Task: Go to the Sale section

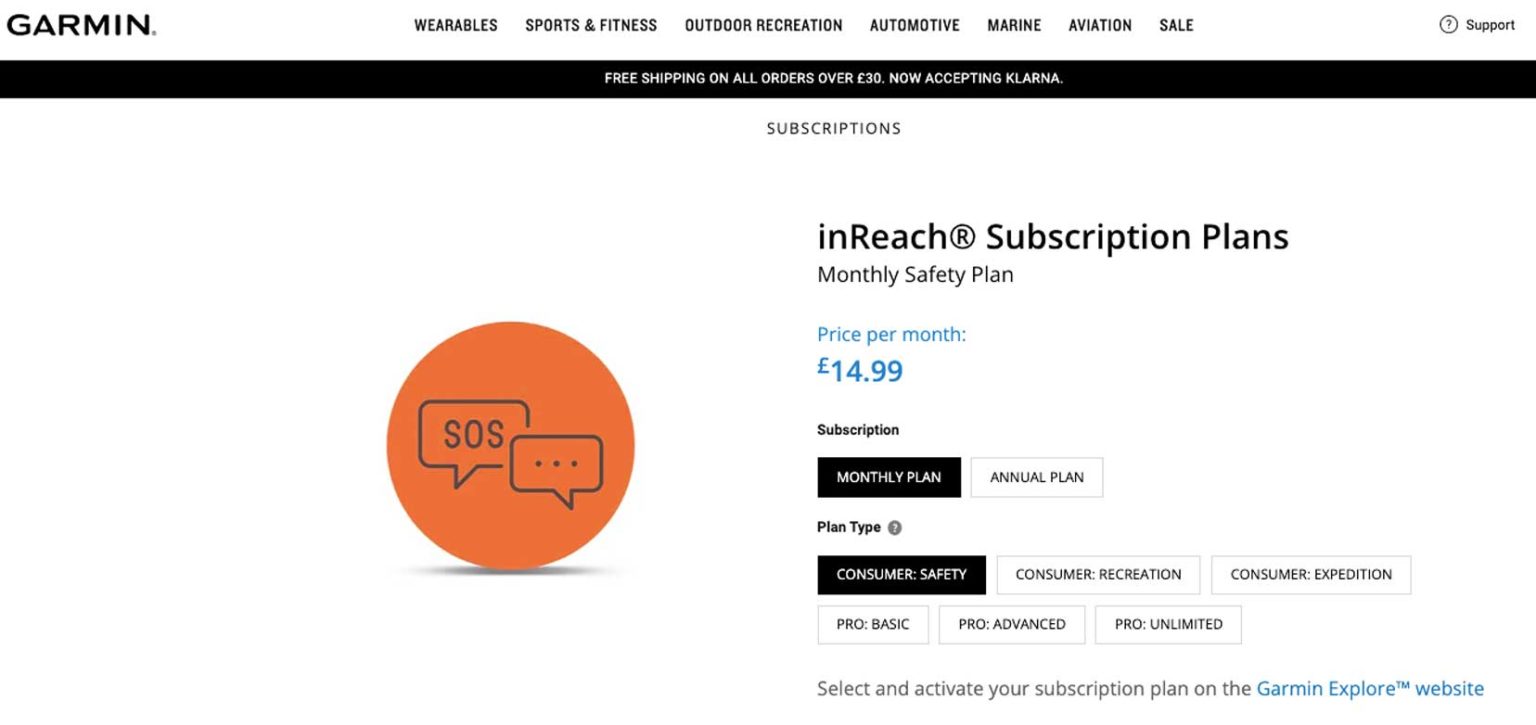Action: [x=1176, y=26]
